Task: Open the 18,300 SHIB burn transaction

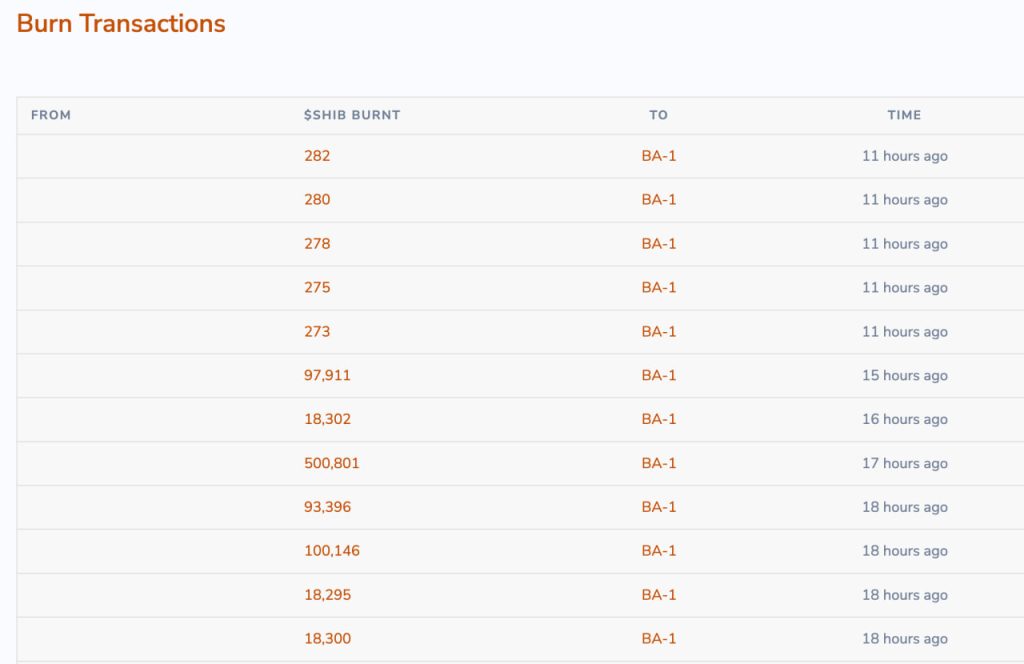Action: coord(327,639)
